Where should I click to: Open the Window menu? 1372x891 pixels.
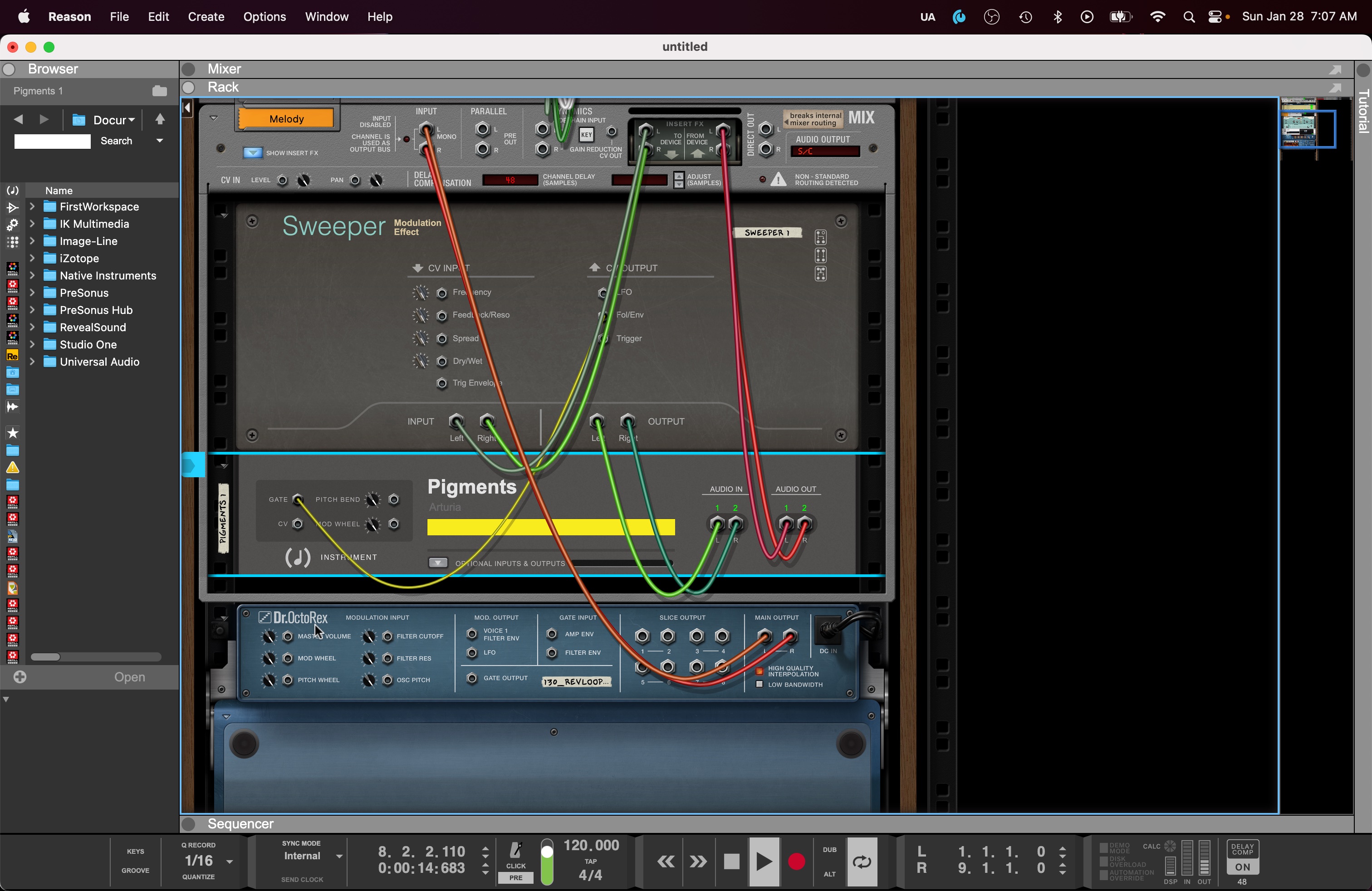[x=327, y=17]
